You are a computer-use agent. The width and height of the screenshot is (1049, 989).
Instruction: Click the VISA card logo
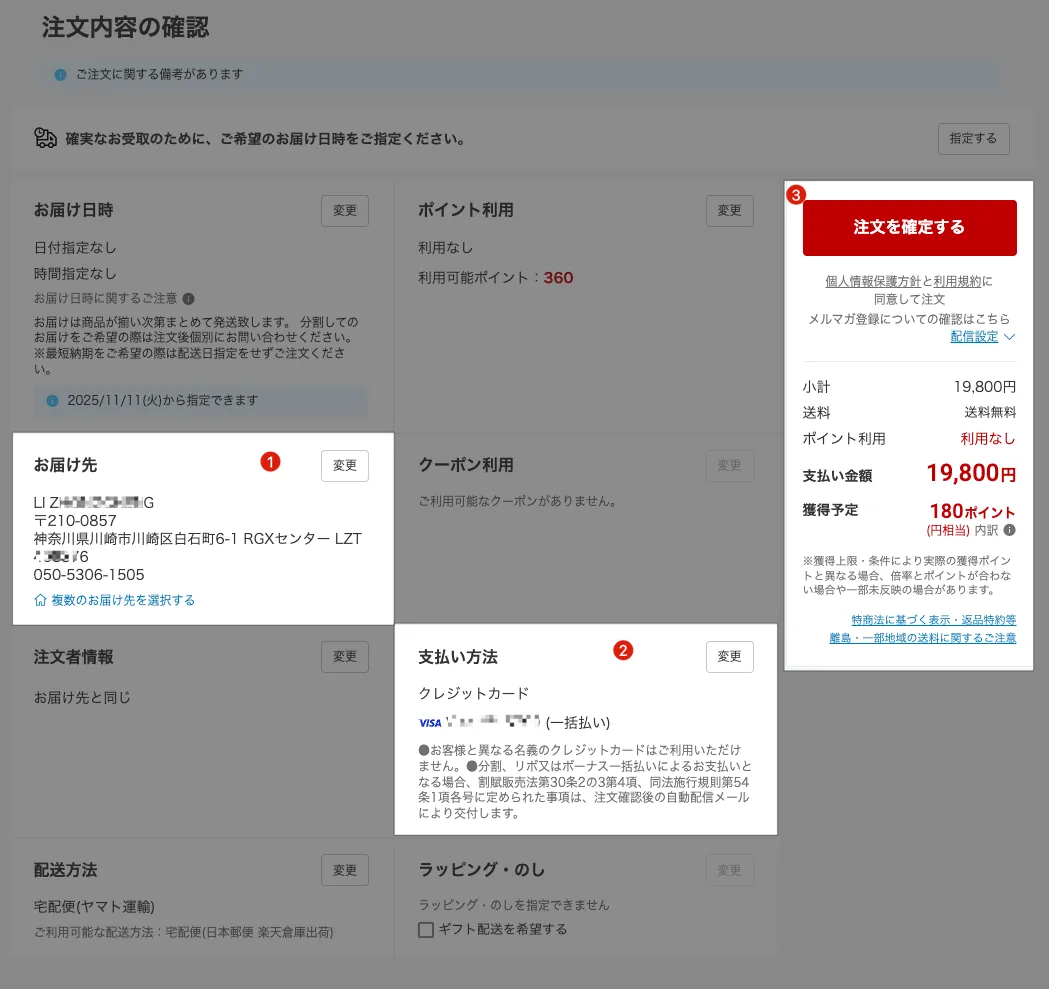[430, 722]
